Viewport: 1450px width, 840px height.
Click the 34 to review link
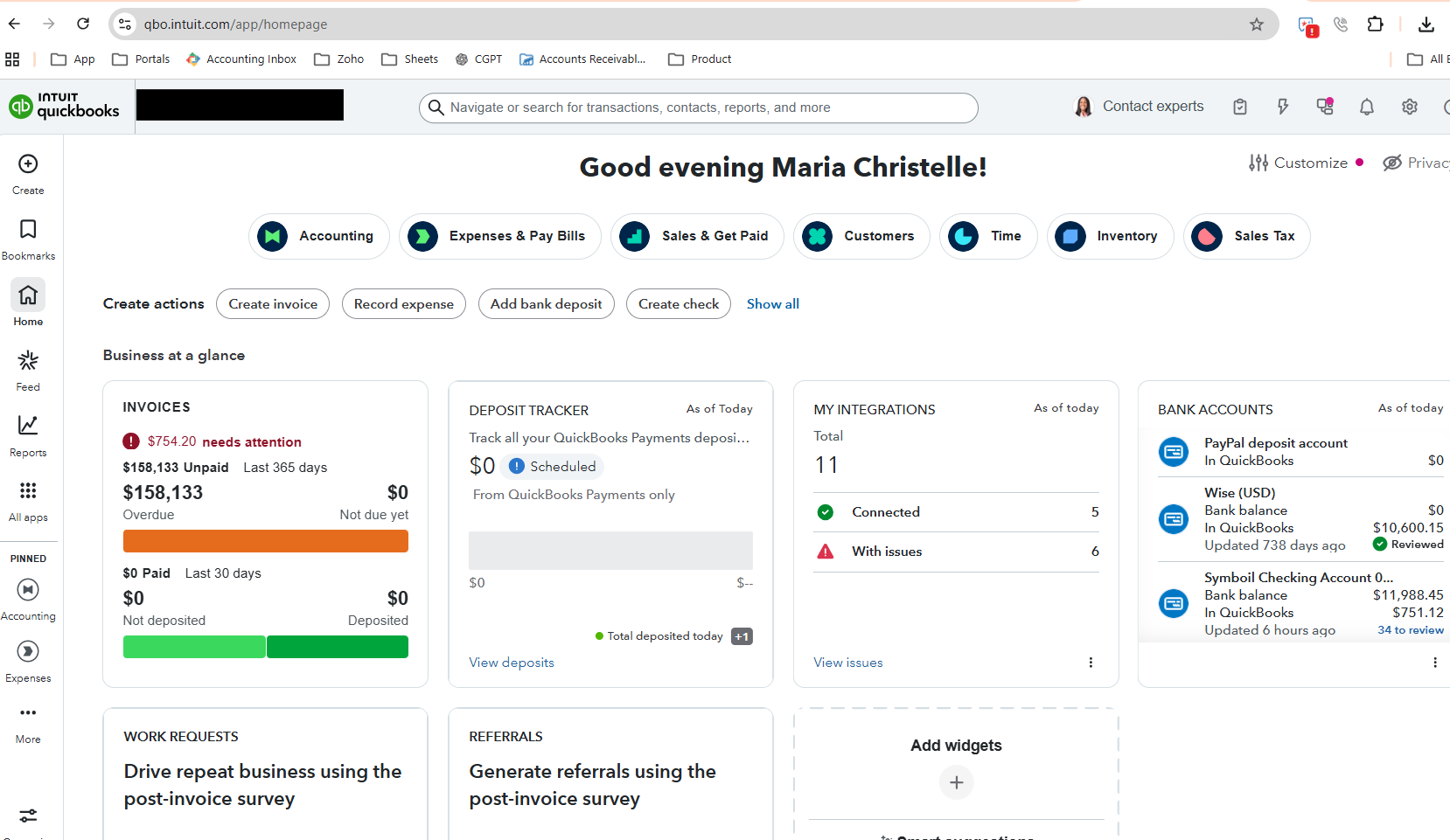point(1411,630)
